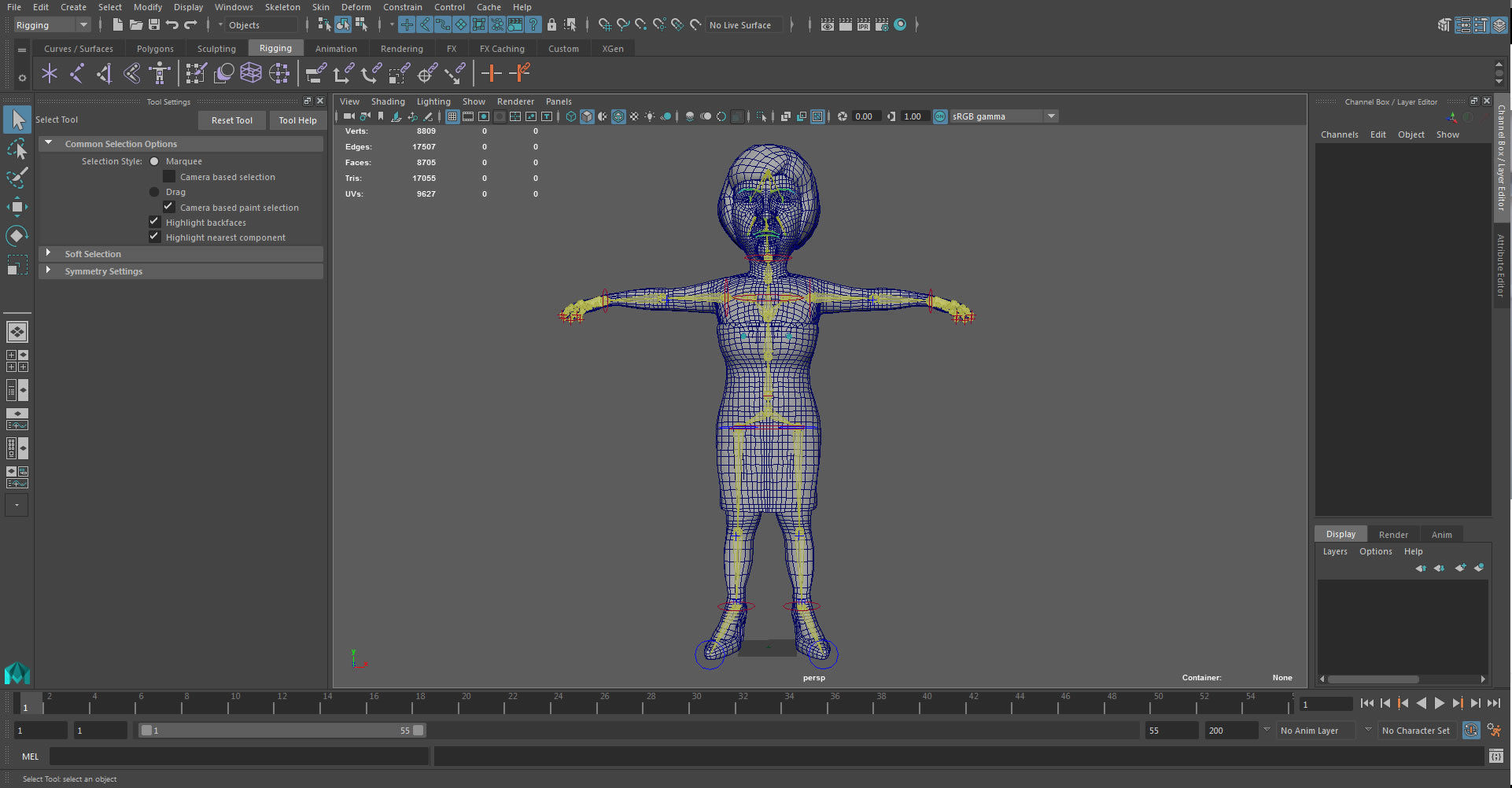Redo the action in the status line

(x=190, y=25)
